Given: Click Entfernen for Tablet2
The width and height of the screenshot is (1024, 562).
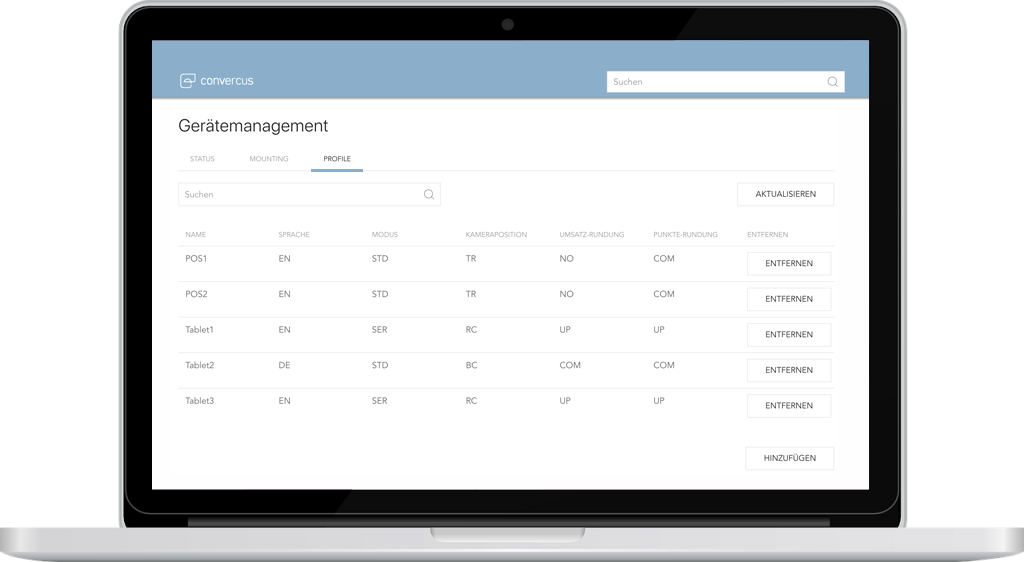Looking at the screenshot, I should (789, 370).
